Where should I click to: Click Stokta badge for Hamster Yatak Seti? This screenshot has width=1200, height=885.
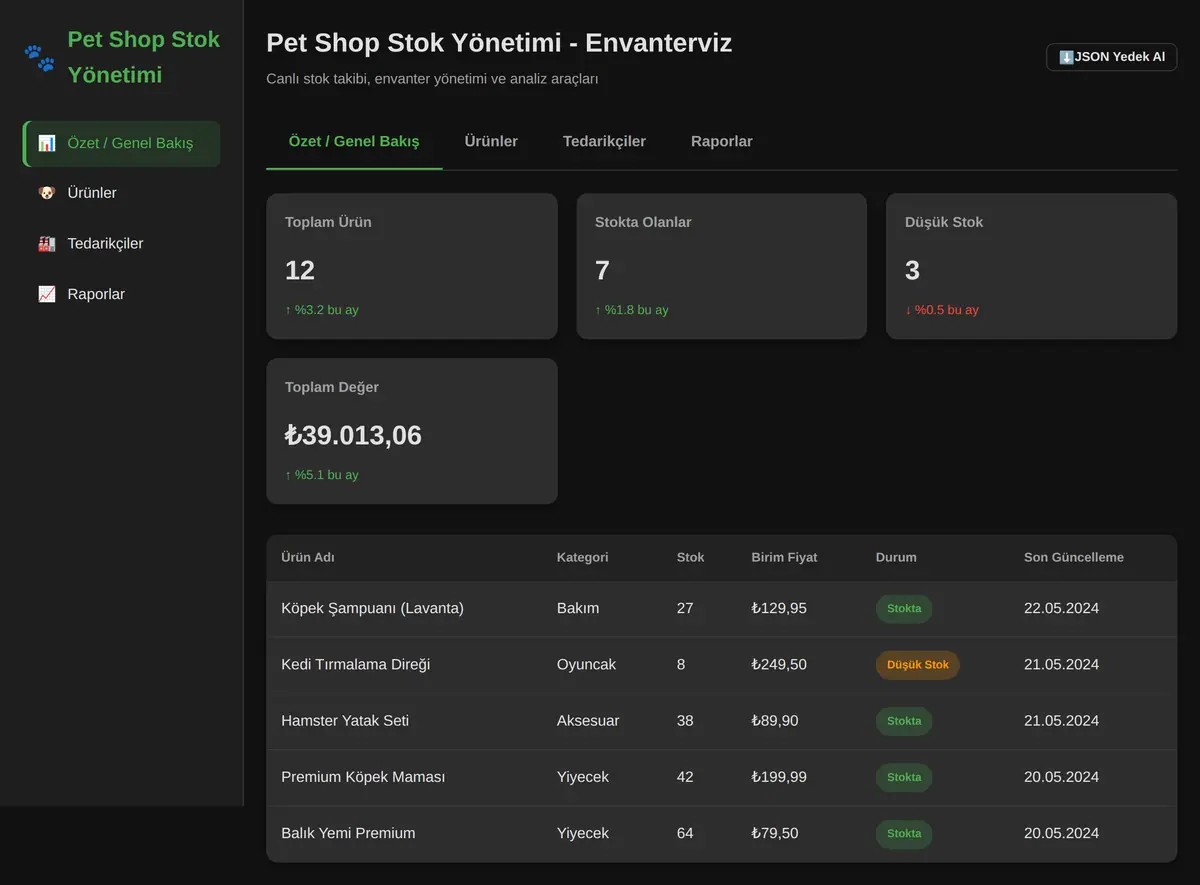tap(904, 721)
